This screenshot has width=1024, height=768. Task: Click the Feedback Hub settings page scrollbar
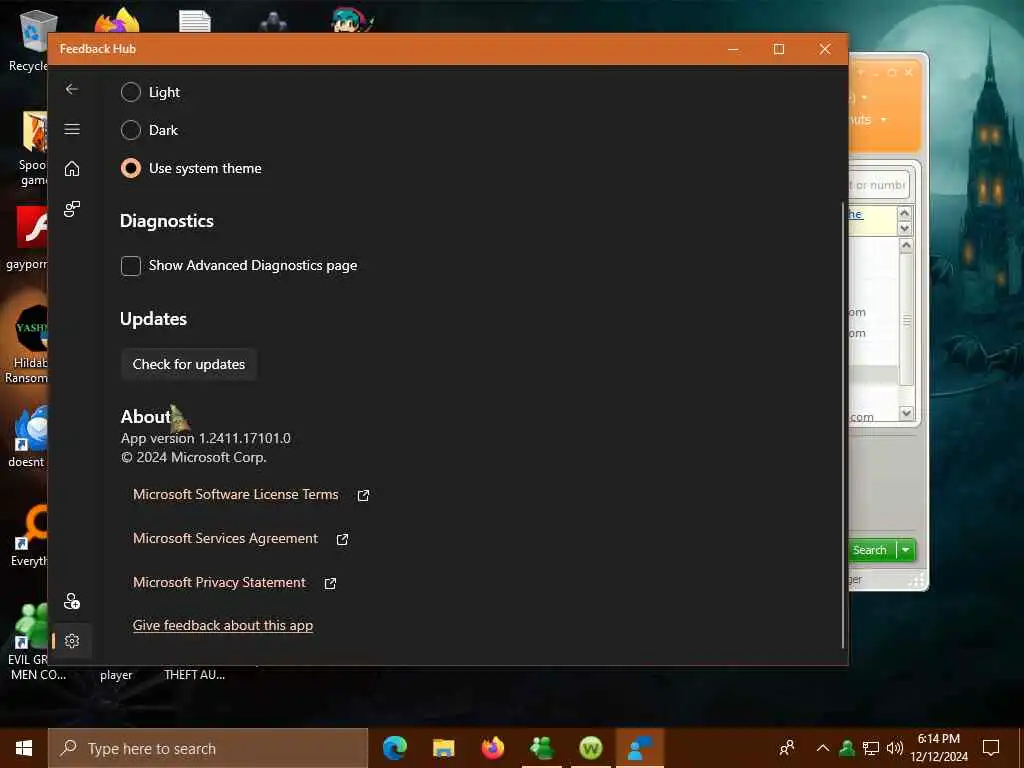[x=842, y=424]
